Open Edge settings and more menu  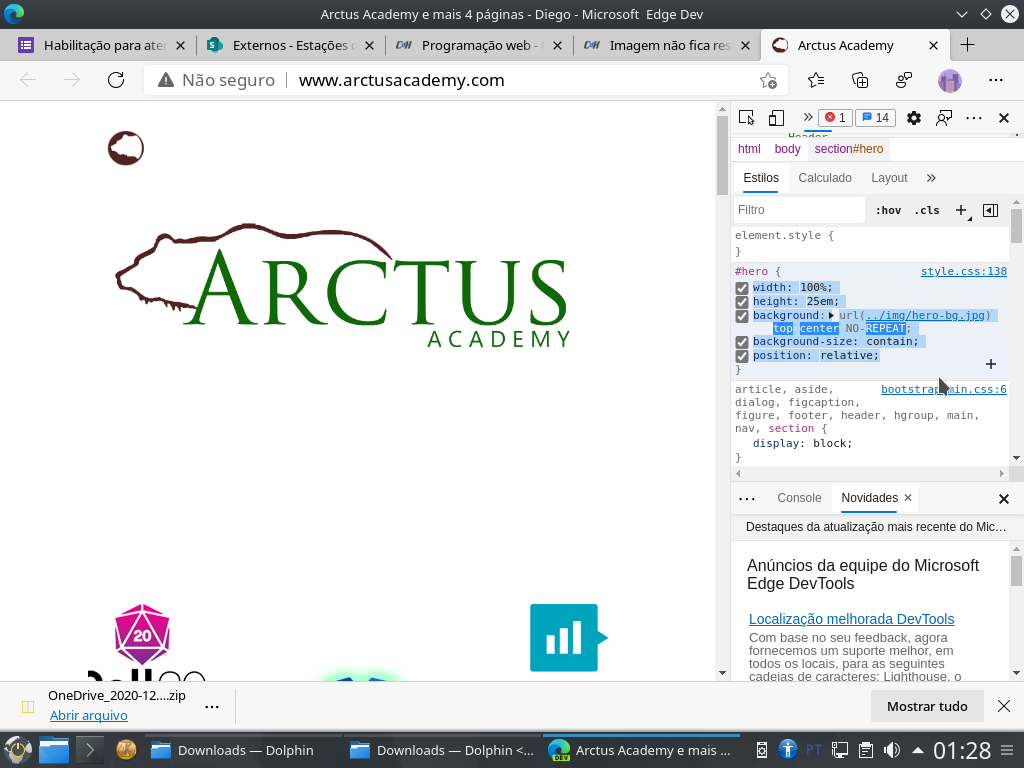[995, 80]
